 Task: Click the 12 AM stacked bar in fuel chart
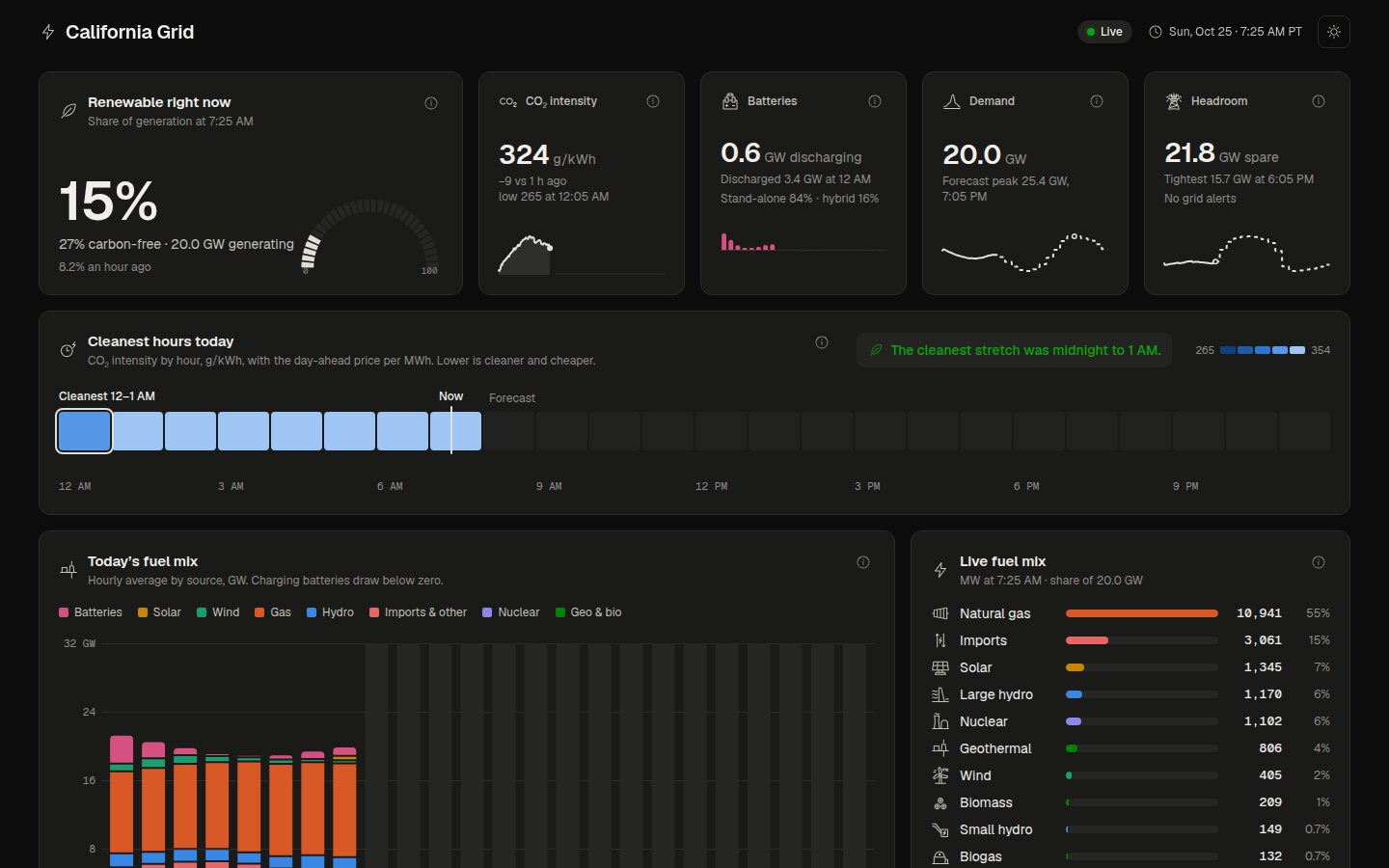tap(122, 801)
